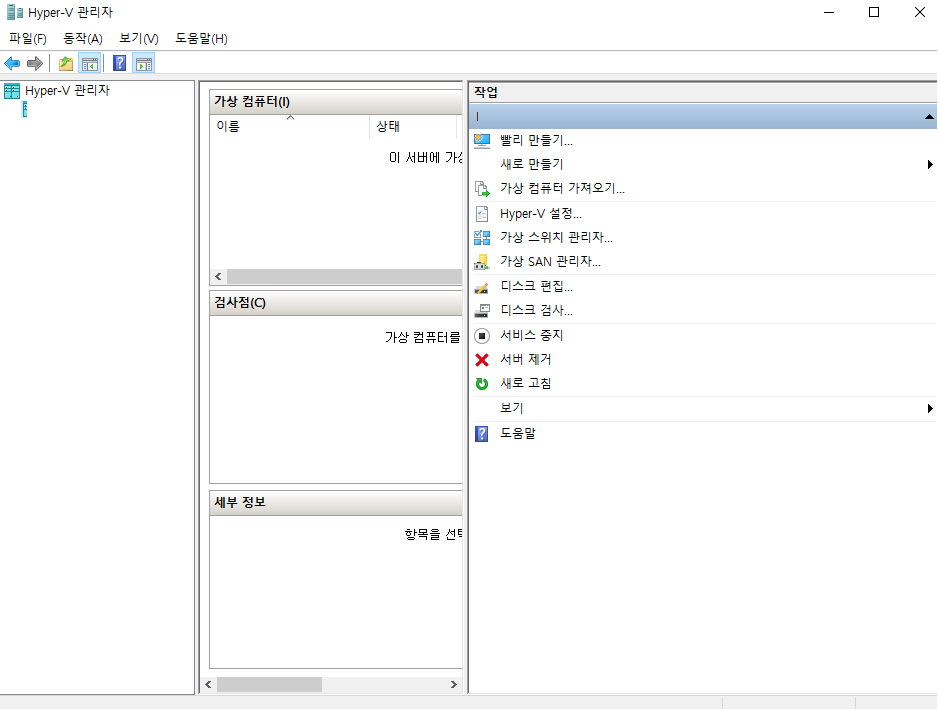Open 가상 스위치 관리자...
Image resolution: width=940 pixels, height=710 pixels.
coord(556,238)
